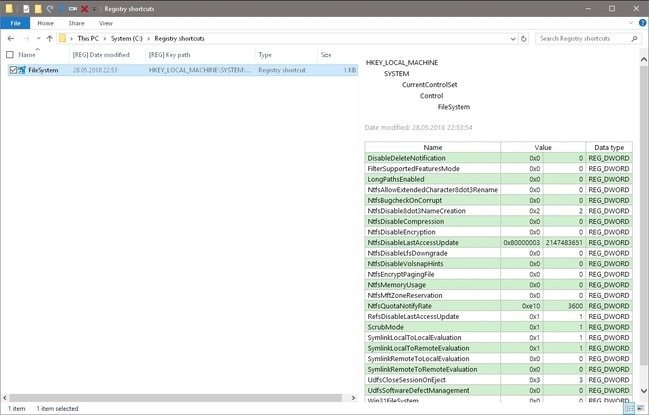
Task: Click the FileSystem registry shortcut icon
Action: coord(21,71)
